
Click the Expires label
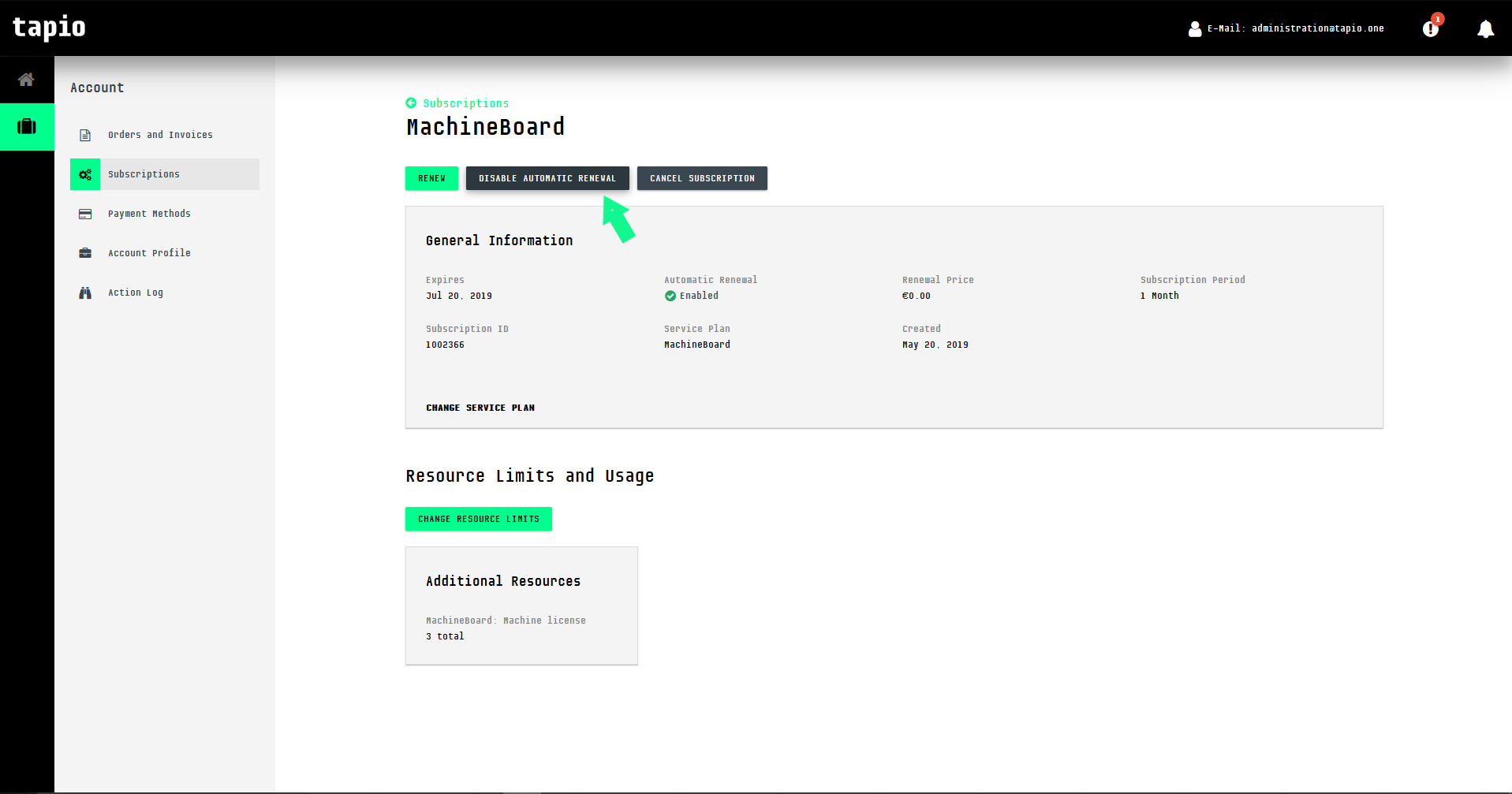(445, 280)
